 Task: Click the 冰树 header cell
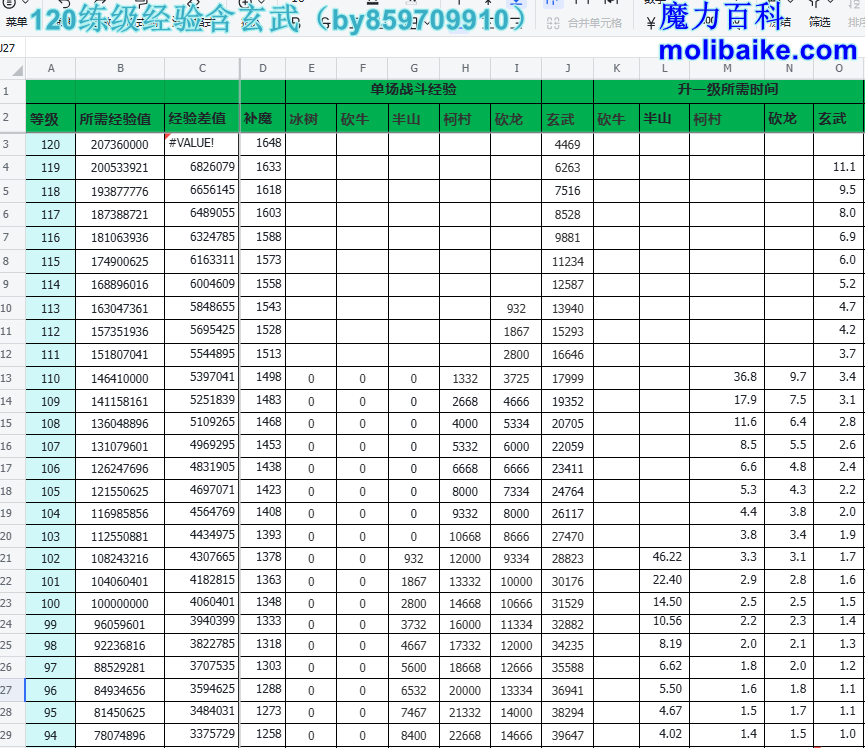(x=311, y=119)
